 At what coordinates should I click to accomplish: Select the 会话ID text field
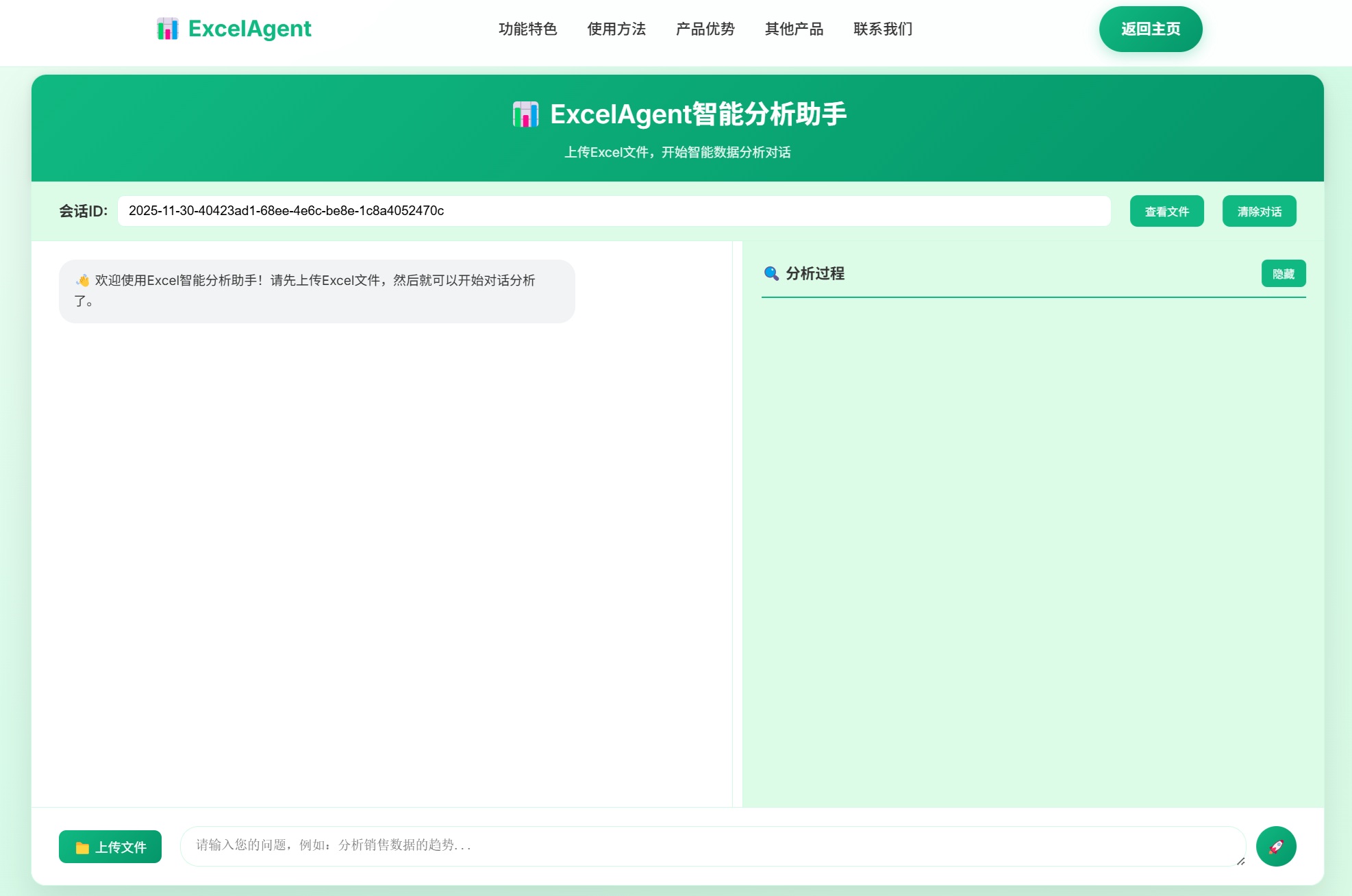coord(614,210)
